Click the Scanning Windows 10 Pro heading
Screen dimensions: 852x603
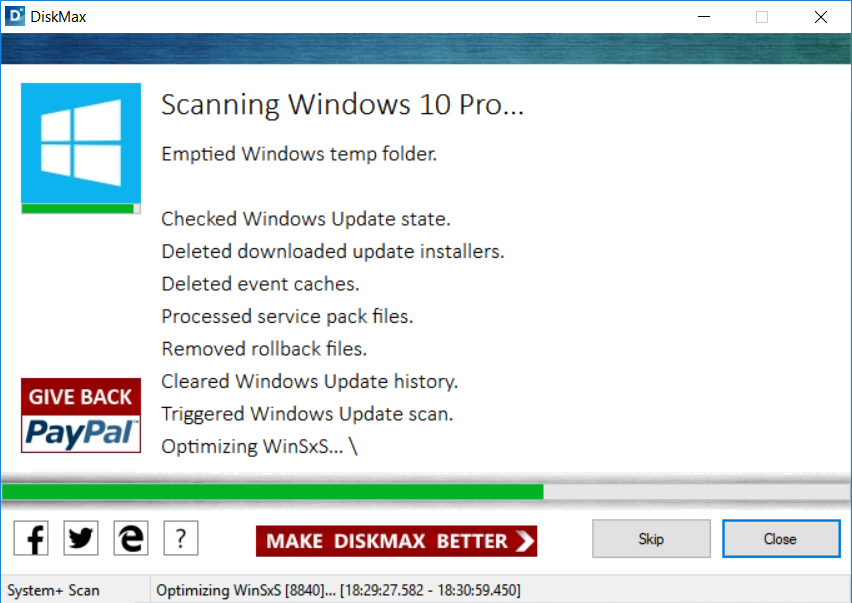342,105
